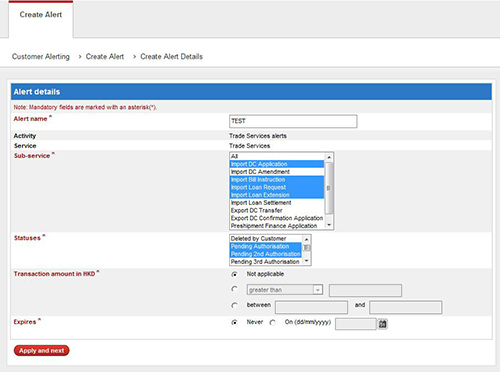
Task: Go to Customer Alerting breadcrumb
Action: tap(41, 57)
